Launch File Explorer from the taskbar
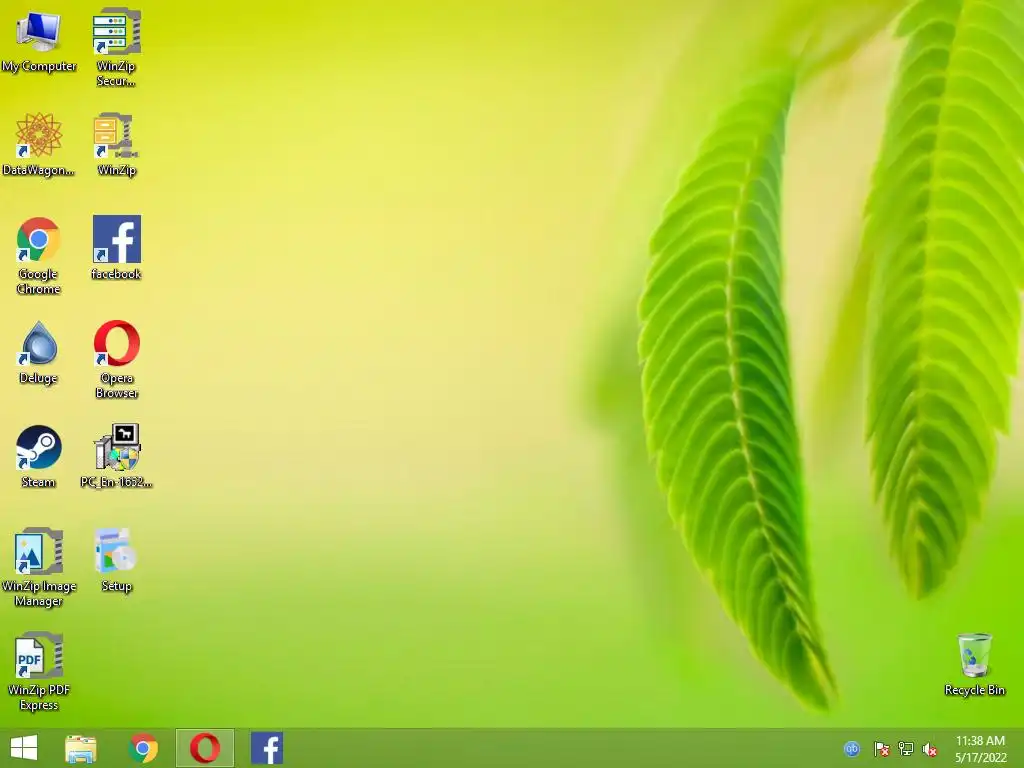Image resolution: width=1024 pixels, height=768 pixels. (x=81, y=748)
